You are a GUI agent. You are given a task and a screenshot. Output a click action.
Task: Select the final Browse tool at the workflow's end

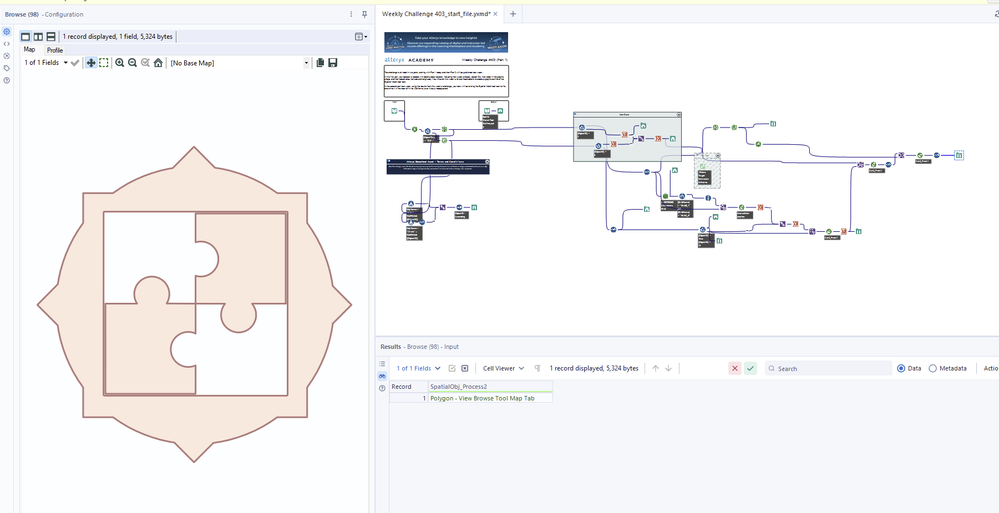(x=959, y=155)
